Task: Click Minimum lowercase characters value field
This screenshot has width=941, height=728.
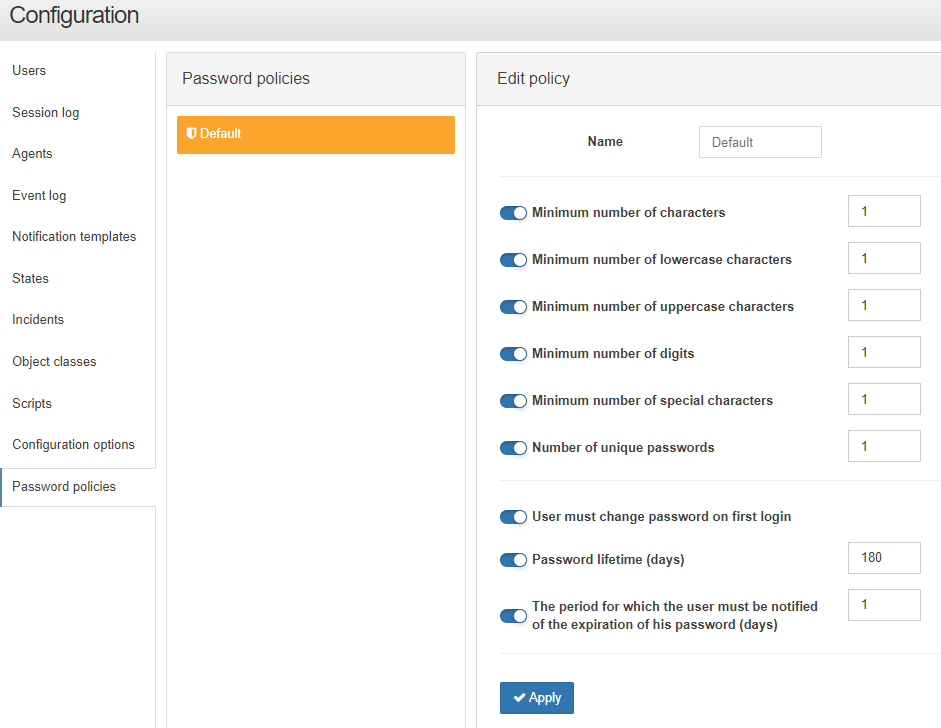Action: click(x=884, y=258)
